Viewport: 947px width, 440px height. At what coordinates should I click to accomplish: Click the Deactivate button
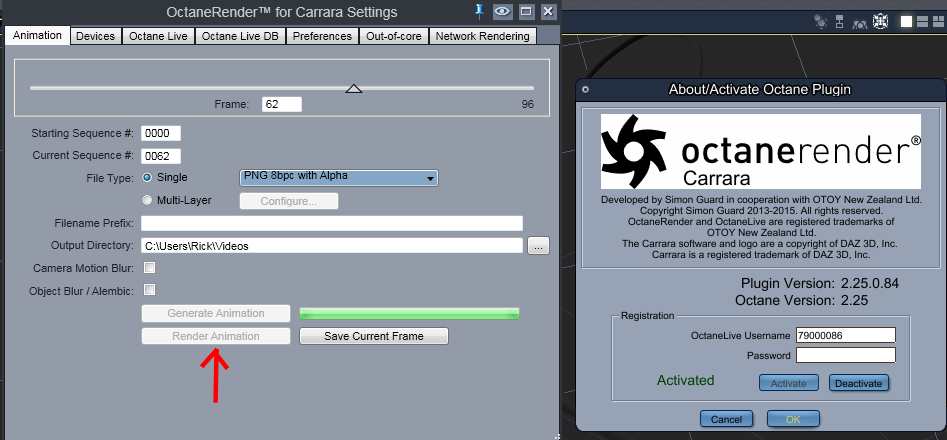[x=859, y=383]
